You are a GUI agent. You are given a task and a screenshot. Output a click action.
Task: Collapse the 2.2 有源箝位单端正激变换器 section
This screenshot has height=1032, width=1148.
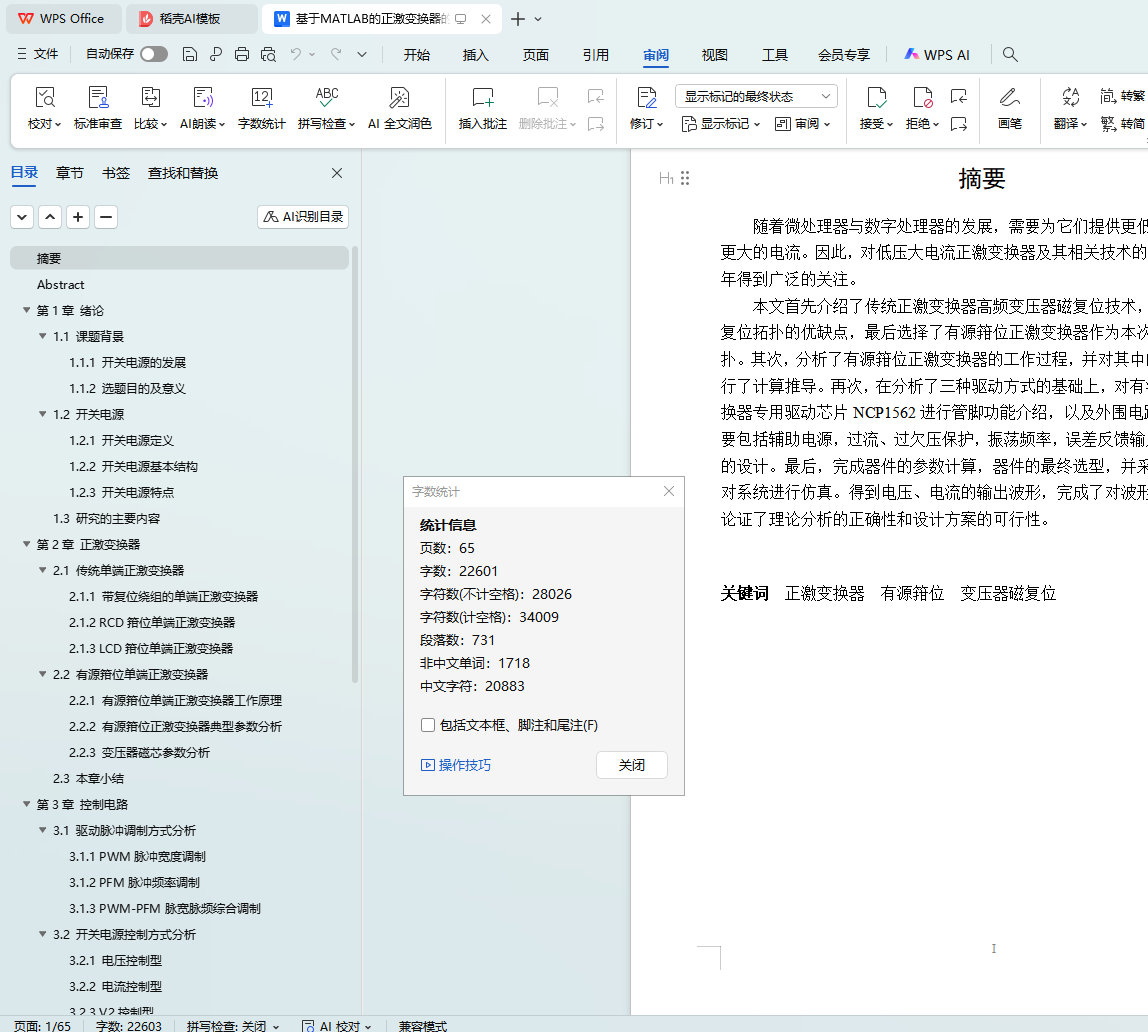pyautogui.click(x=43, y=675)
